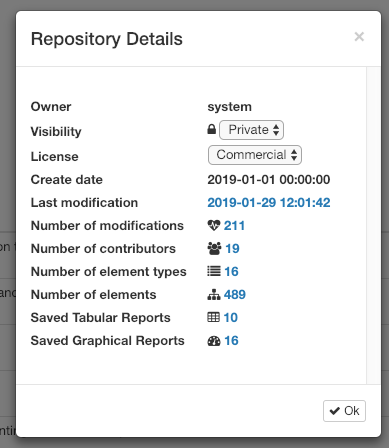The width and height of the screenshot is (389, 448).
Task: Click the lock icon beside Visibility
Action: click(x=212, y=129)
